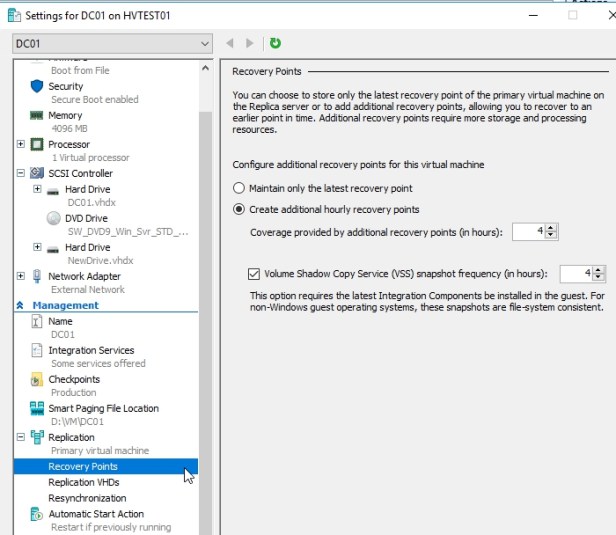The height and width of the screenshot is (535, 616).
Task: Expand the Processor tree node
Action: (22, 144)
